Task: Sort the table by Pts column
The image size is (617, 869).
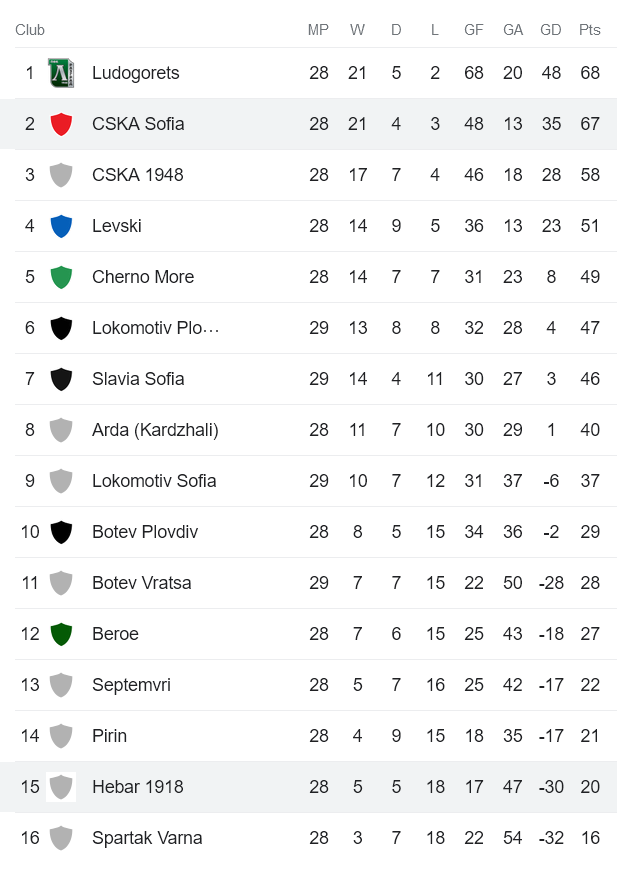Action: click(589, 30)
